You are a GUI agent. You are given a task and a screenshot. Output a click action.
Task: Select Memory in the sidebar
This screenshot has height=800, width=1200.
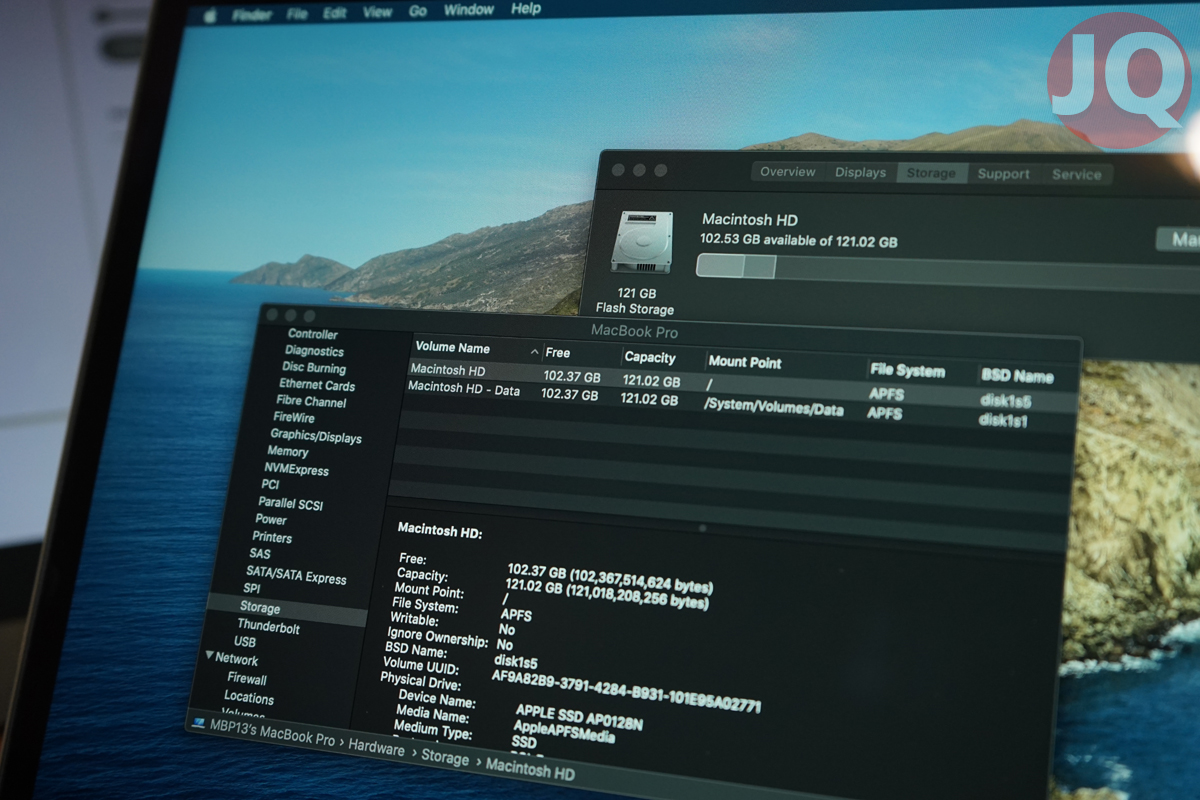(x=288, y=452)
